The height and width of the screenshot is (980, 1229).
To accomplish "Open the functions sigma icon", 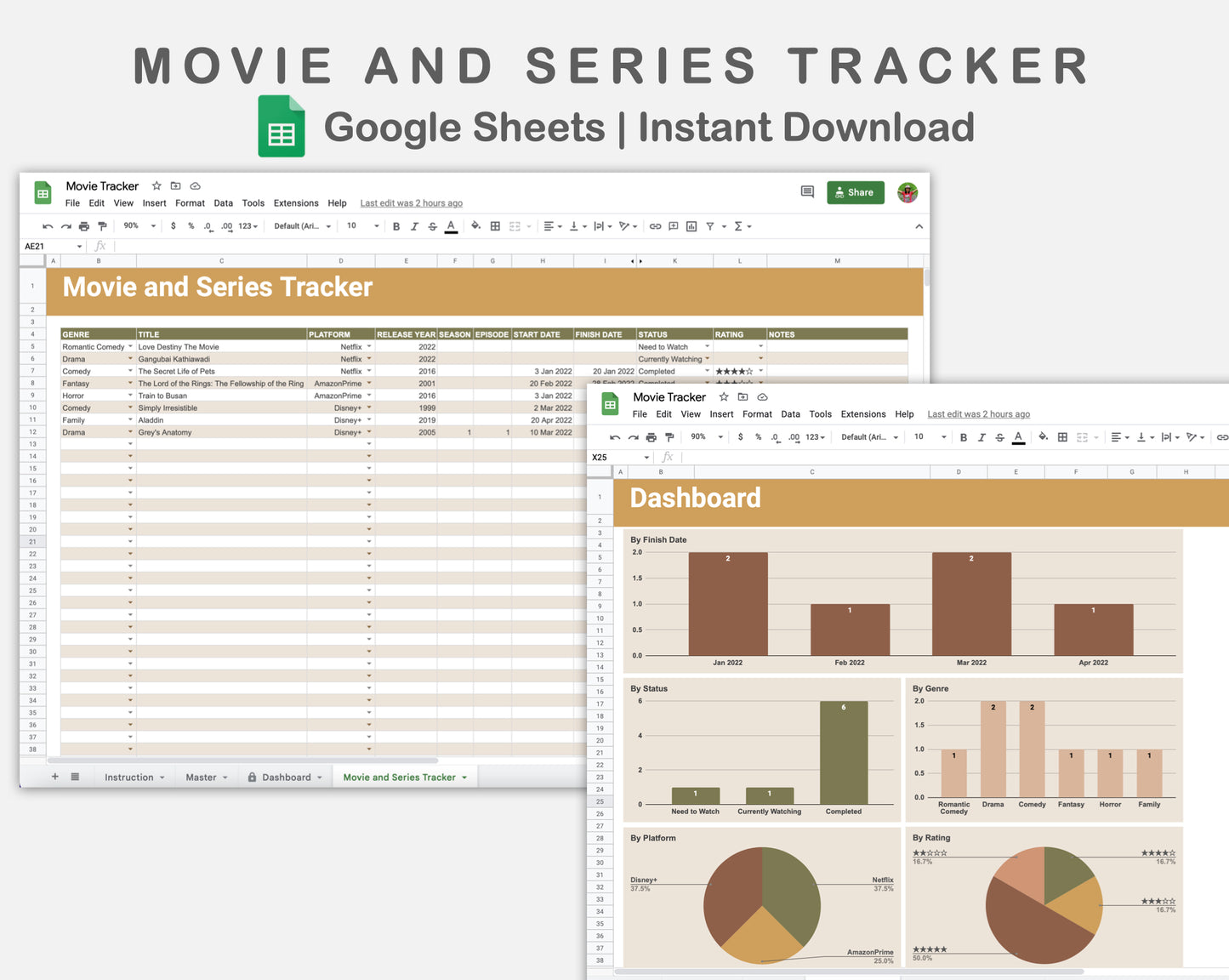I will [x=738, y=226].
